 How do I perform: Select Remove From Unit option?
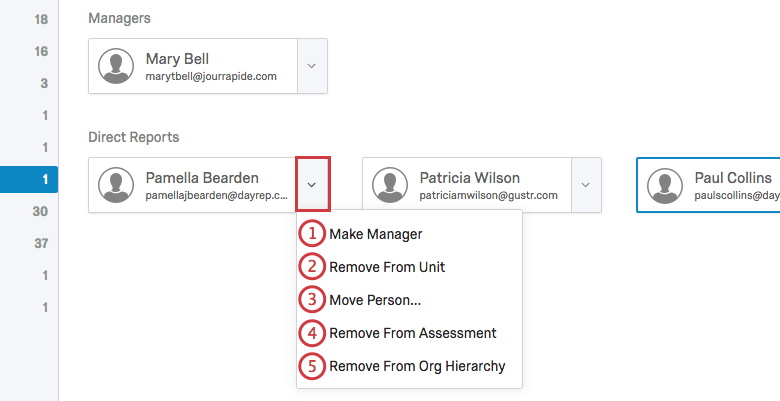tap(387, 267)
